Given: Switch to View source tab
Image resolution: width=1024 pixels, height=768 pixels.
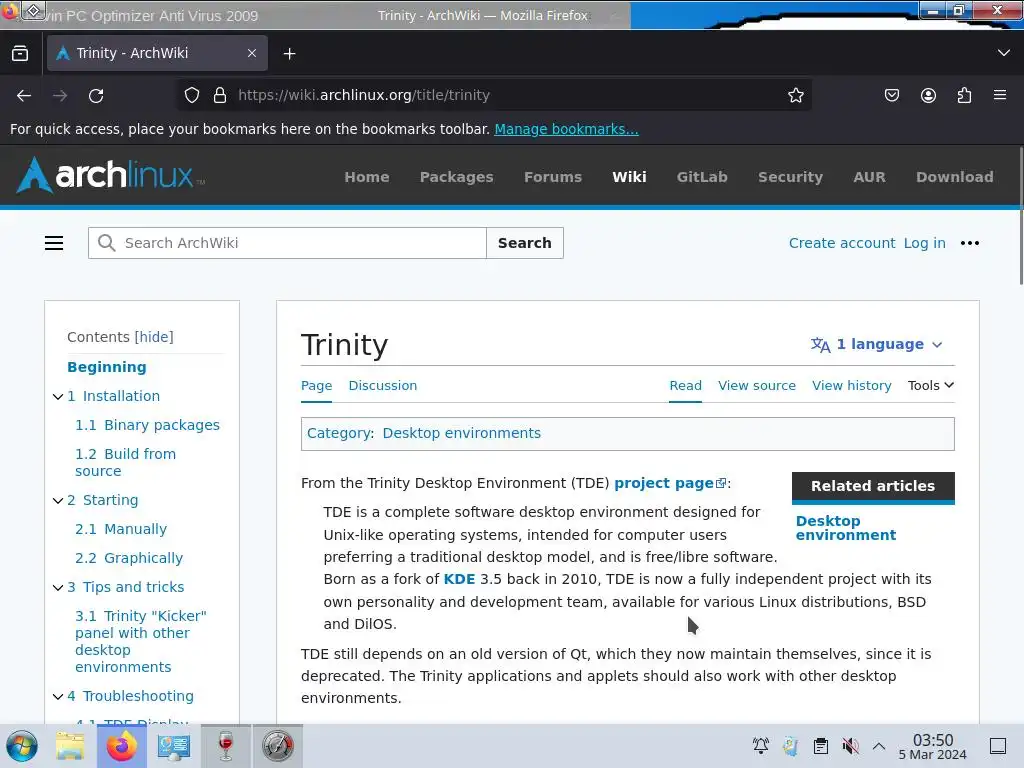Looking at the screenshot, I should [x=757, y=385].
